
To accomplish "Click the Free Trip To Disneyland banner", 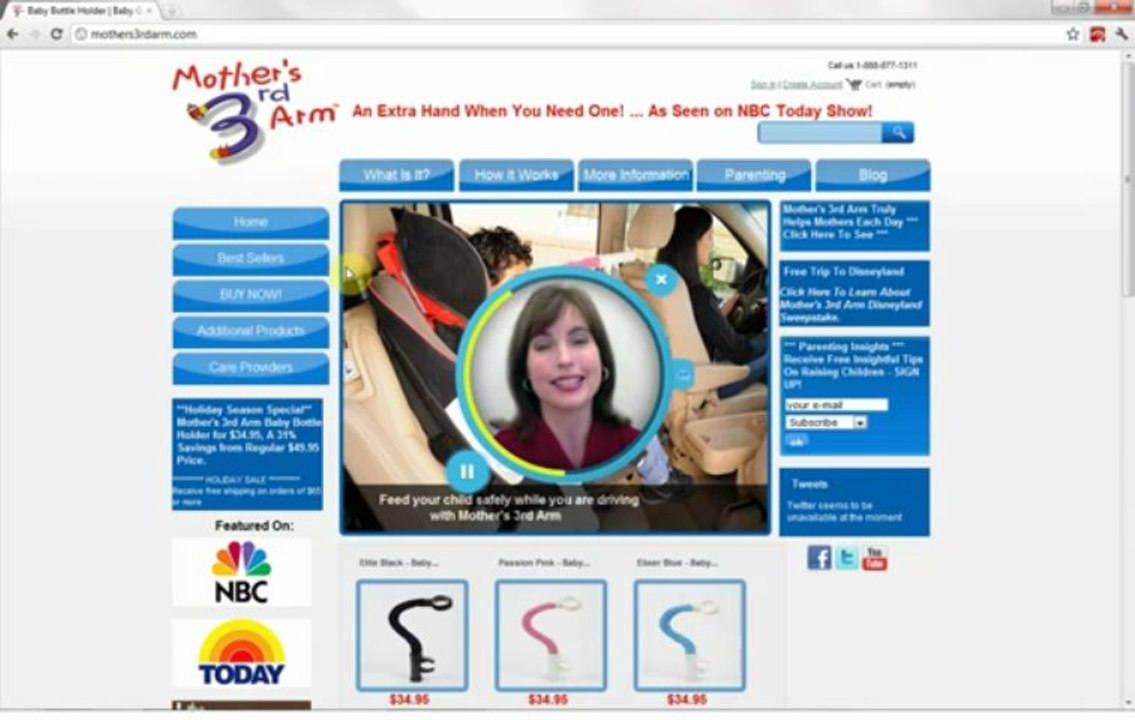I will coord(854,294).
